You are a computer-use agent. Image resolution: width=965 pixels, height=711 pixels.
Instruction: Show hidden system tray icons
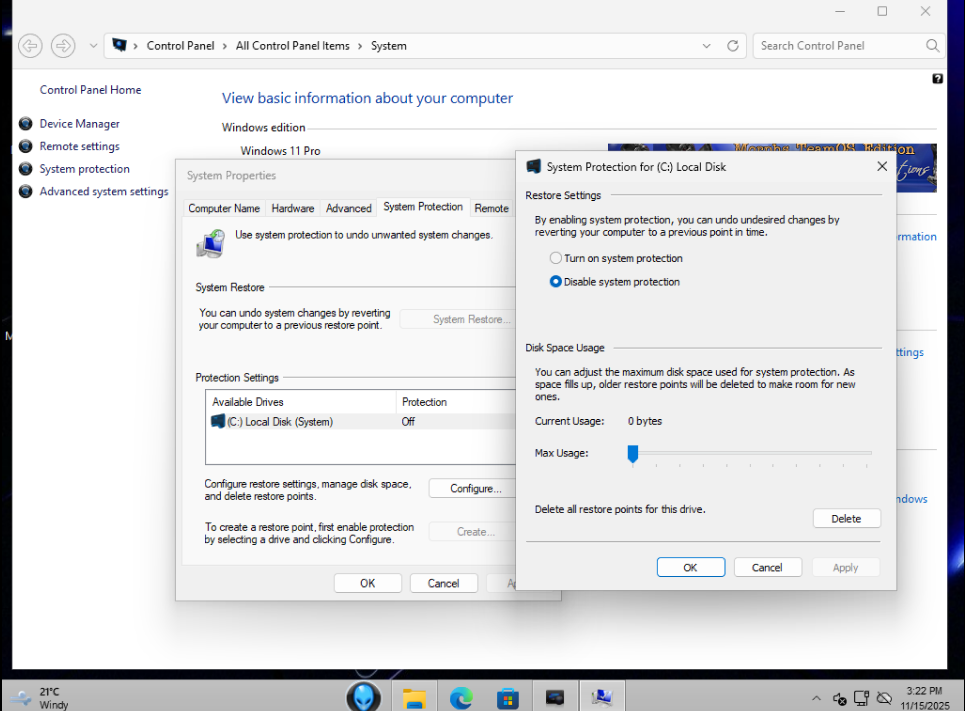tap(816, 698)
